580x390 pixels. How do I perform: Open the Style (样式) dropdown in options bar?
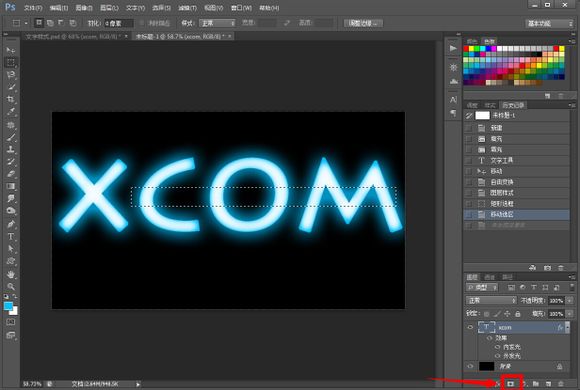pos(217,23)
